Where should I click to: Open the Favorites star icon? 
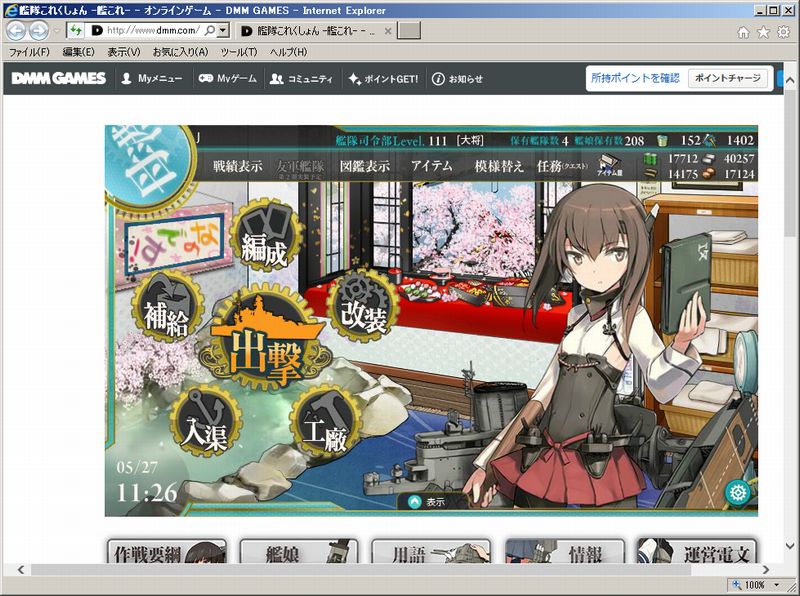click(x=763, y=33)
